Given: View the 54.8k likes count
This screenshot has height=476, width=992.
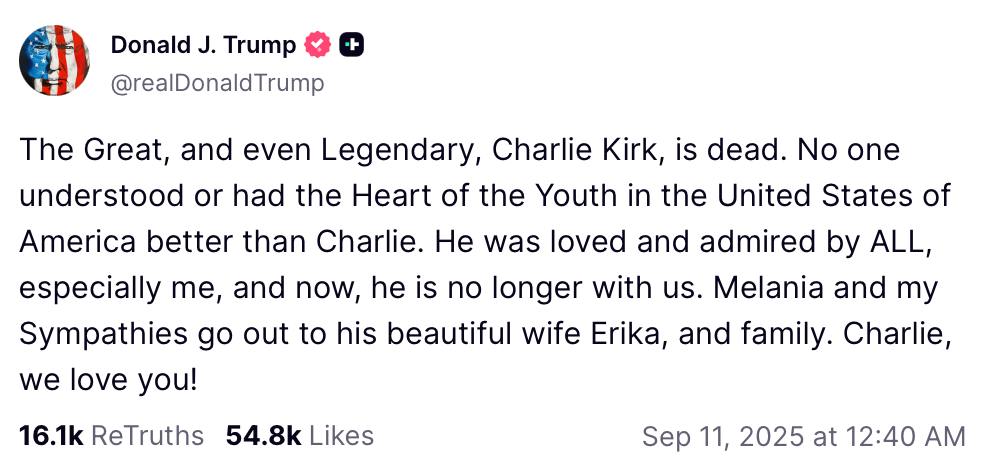Looking at the screenshot, I should [x=263, y=435].
